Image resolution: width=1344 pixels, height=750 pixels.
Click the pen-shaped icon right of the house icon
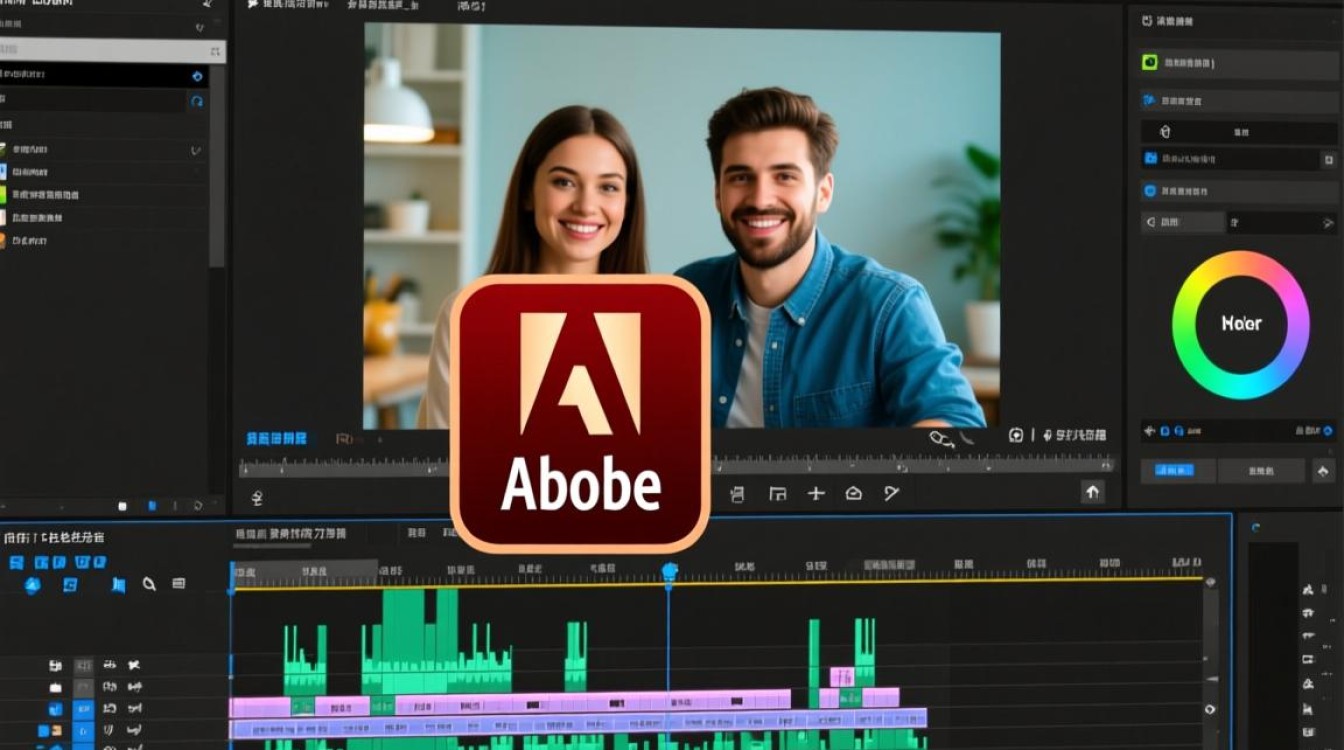pos(891,493)
